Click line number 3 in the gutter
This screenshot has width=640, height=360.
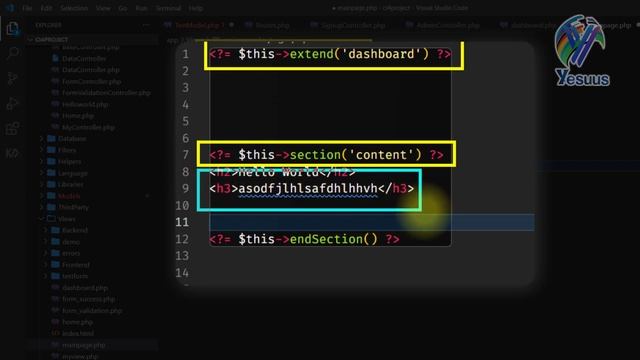click(x=186, y=87)
